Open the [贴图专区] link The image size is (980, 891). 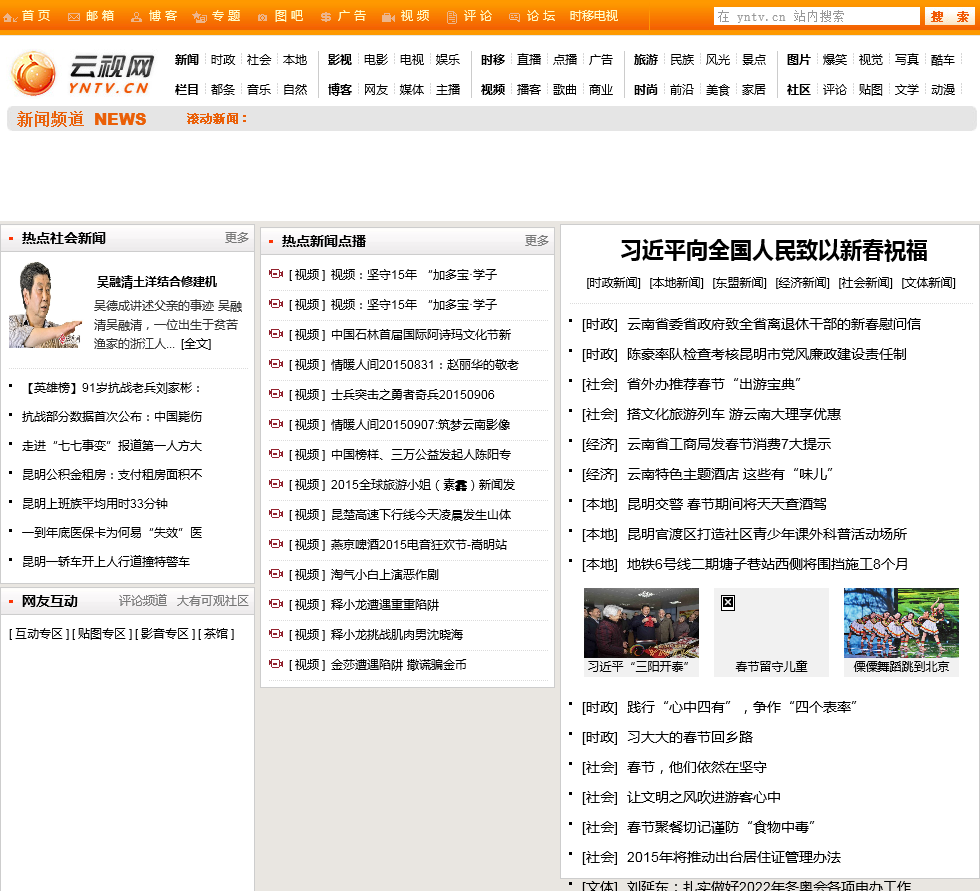(102, 634)
